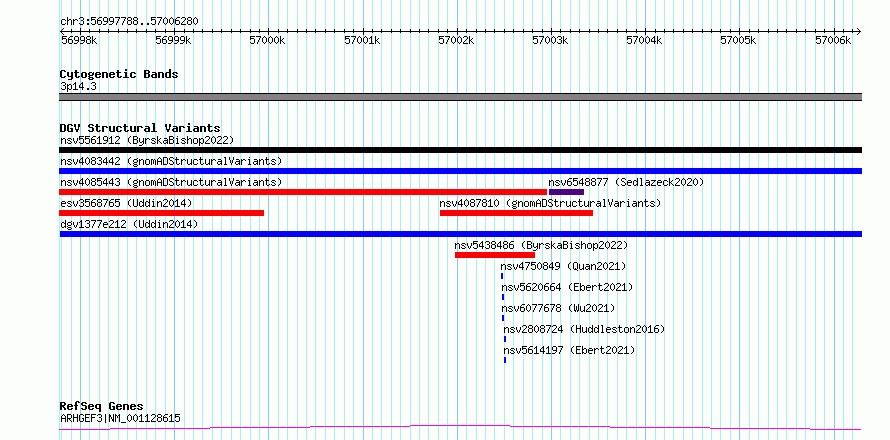The image size is (890, 440).
Task: Click the 57005k ruler tick label
Action: pos(738,40)
